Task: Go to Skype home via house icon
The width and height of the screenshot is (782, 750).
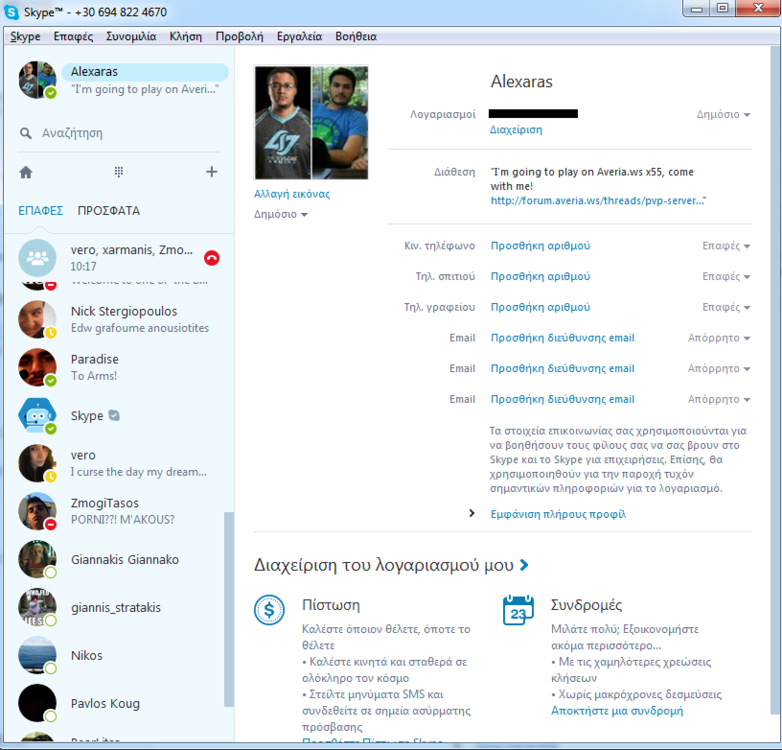Action: pyautogui.click(x=26, y=173)
